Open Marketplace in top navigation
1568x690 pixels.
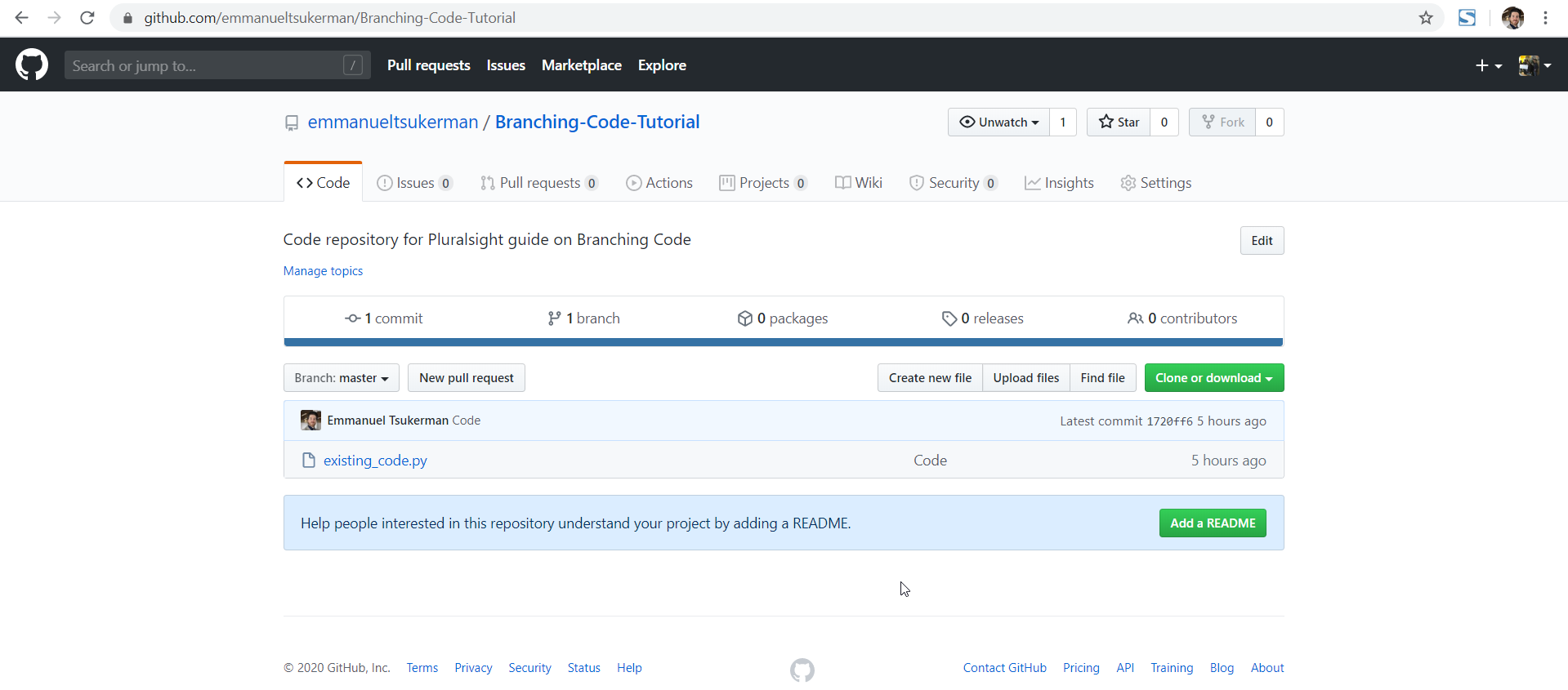[x=582, y=65]
